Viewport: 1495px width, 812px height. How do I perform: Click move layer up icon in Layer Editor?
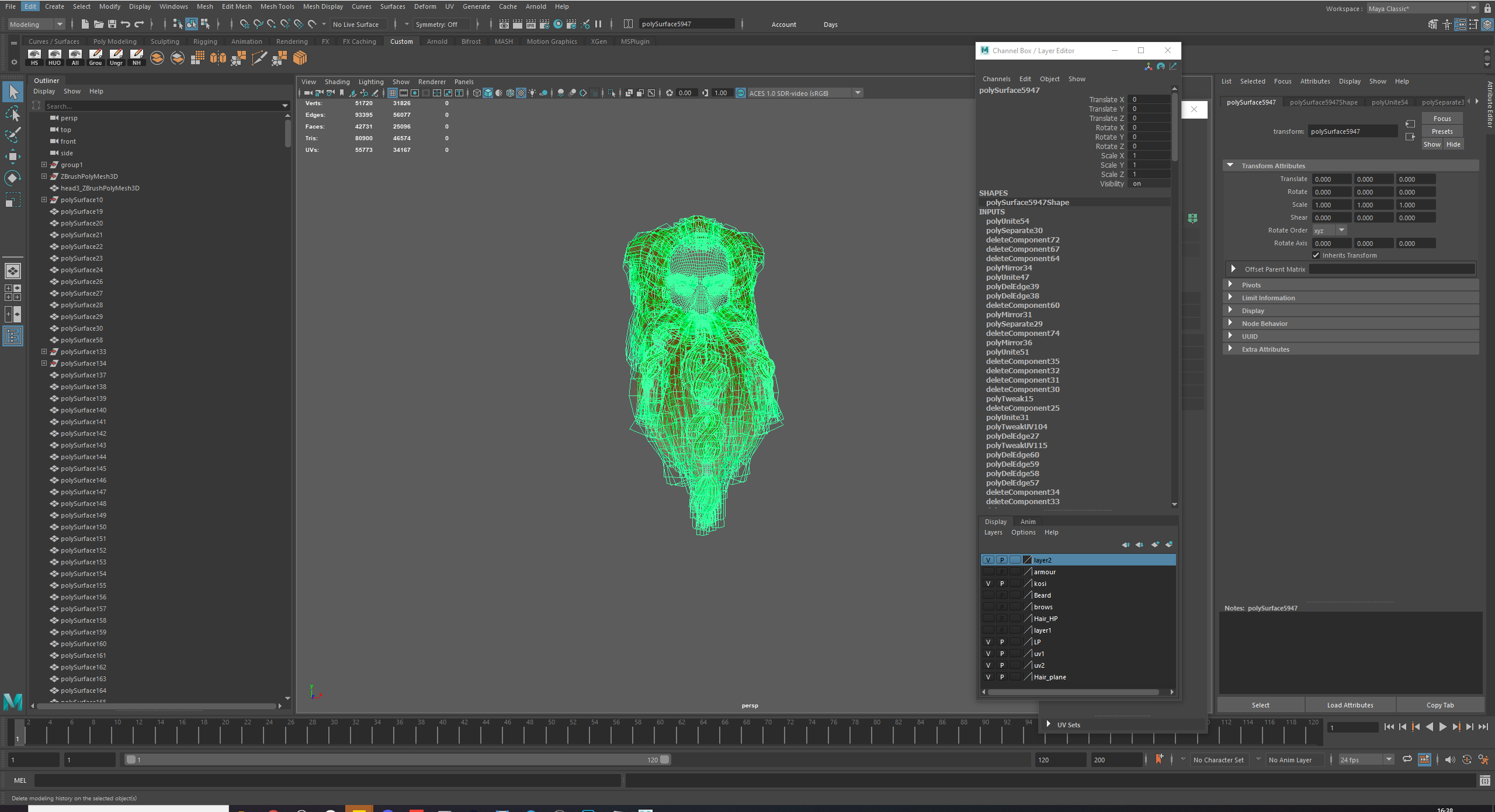tap(1125, 544)
